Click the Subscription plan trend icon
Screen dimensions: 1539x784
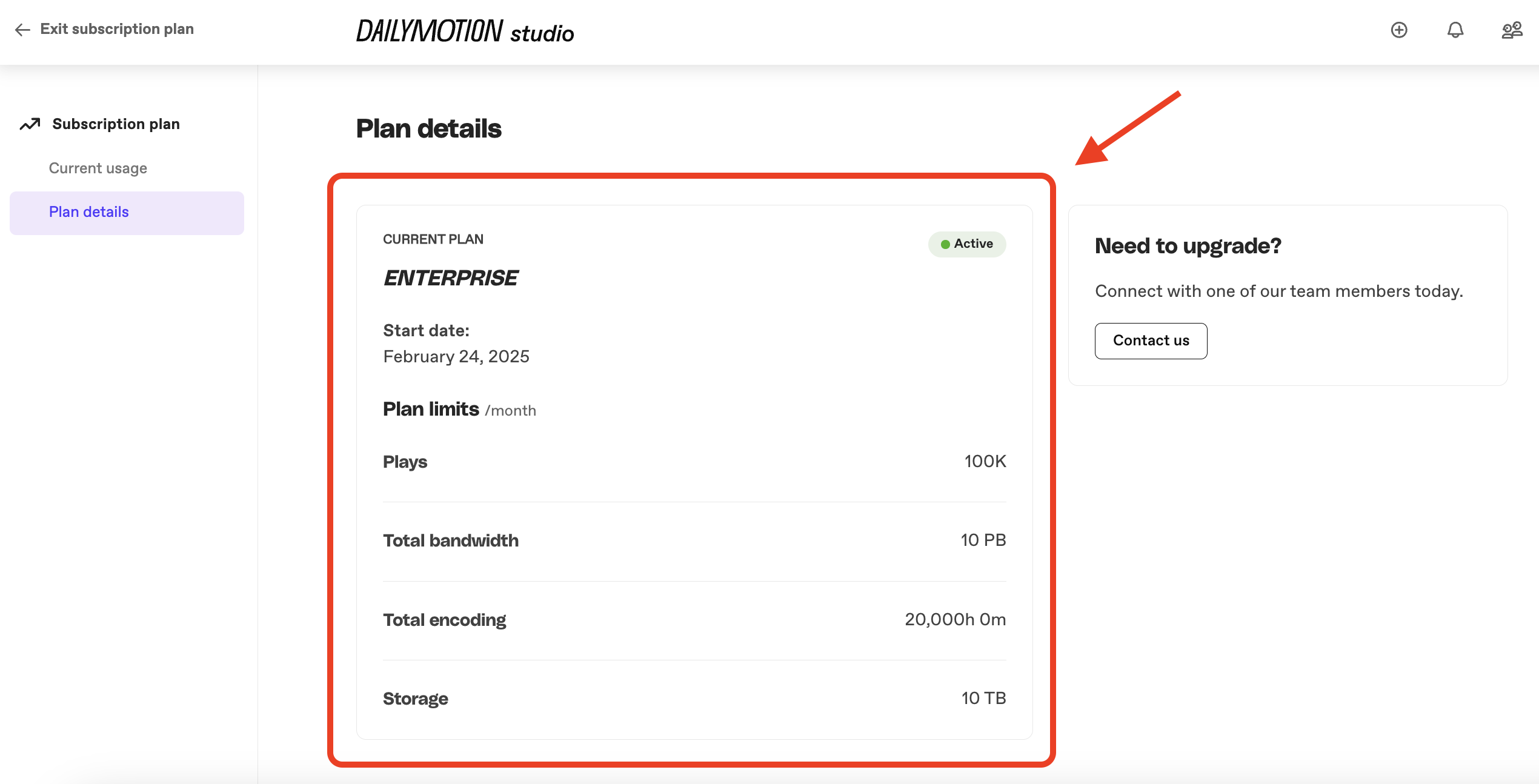point(30,124)
